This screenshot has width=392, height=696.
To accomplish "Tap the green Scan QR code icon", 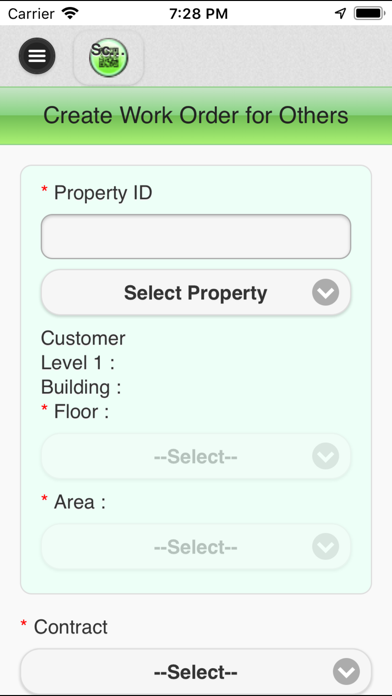I will tap(108, 58).
